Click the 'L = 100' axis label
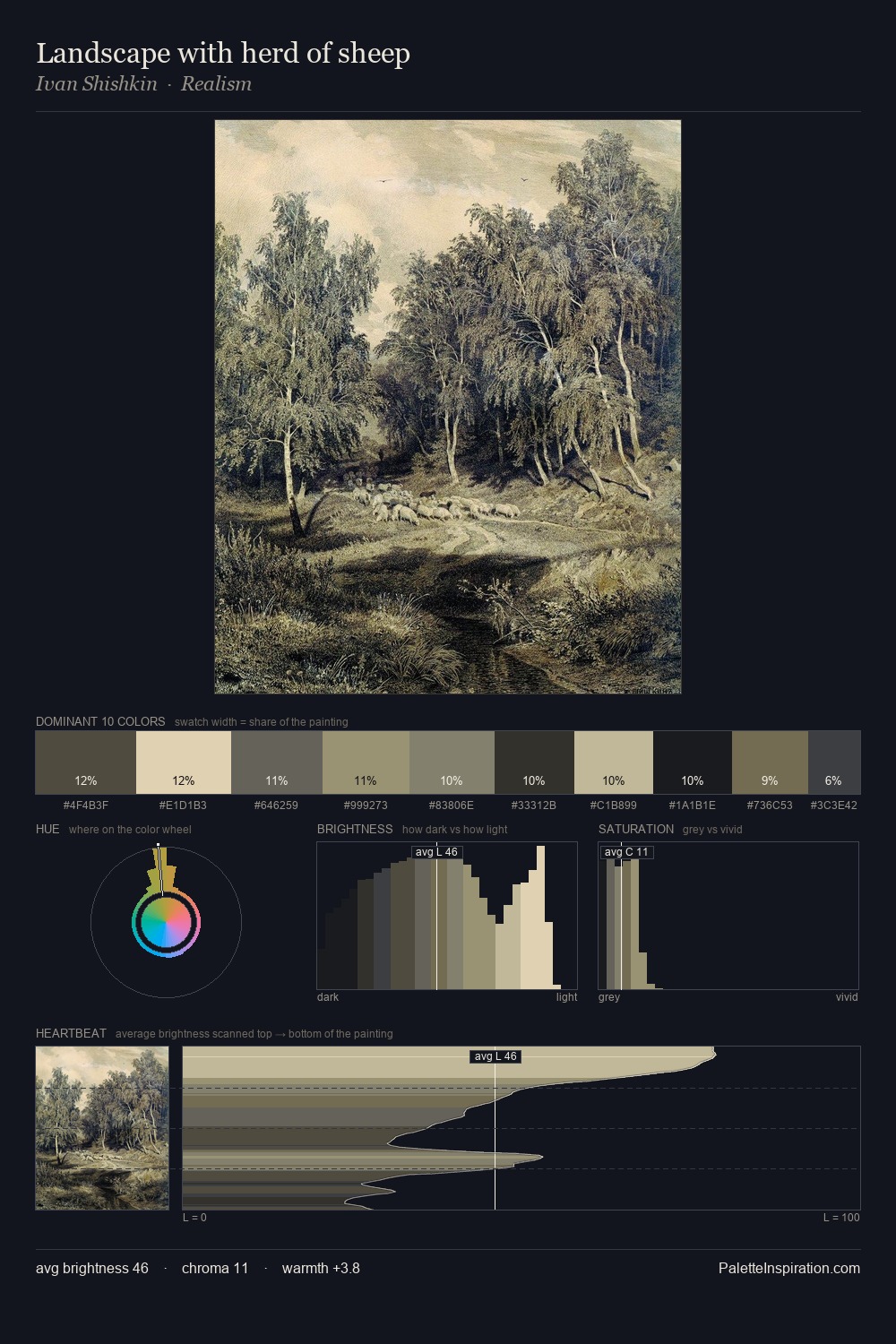This screenshot has width=896, height=1344. point(841,1218)
